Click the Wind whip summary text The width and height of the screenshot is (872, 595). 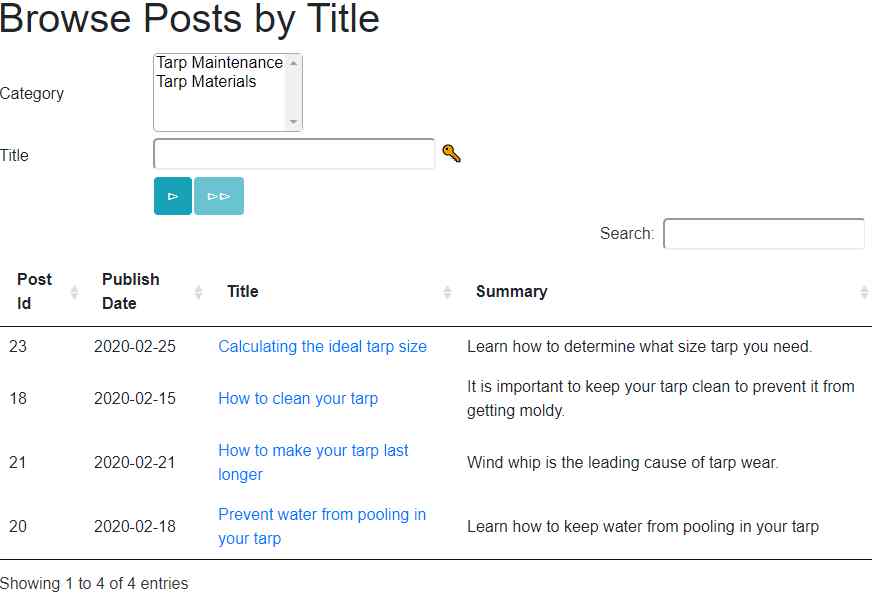[622, 463]
